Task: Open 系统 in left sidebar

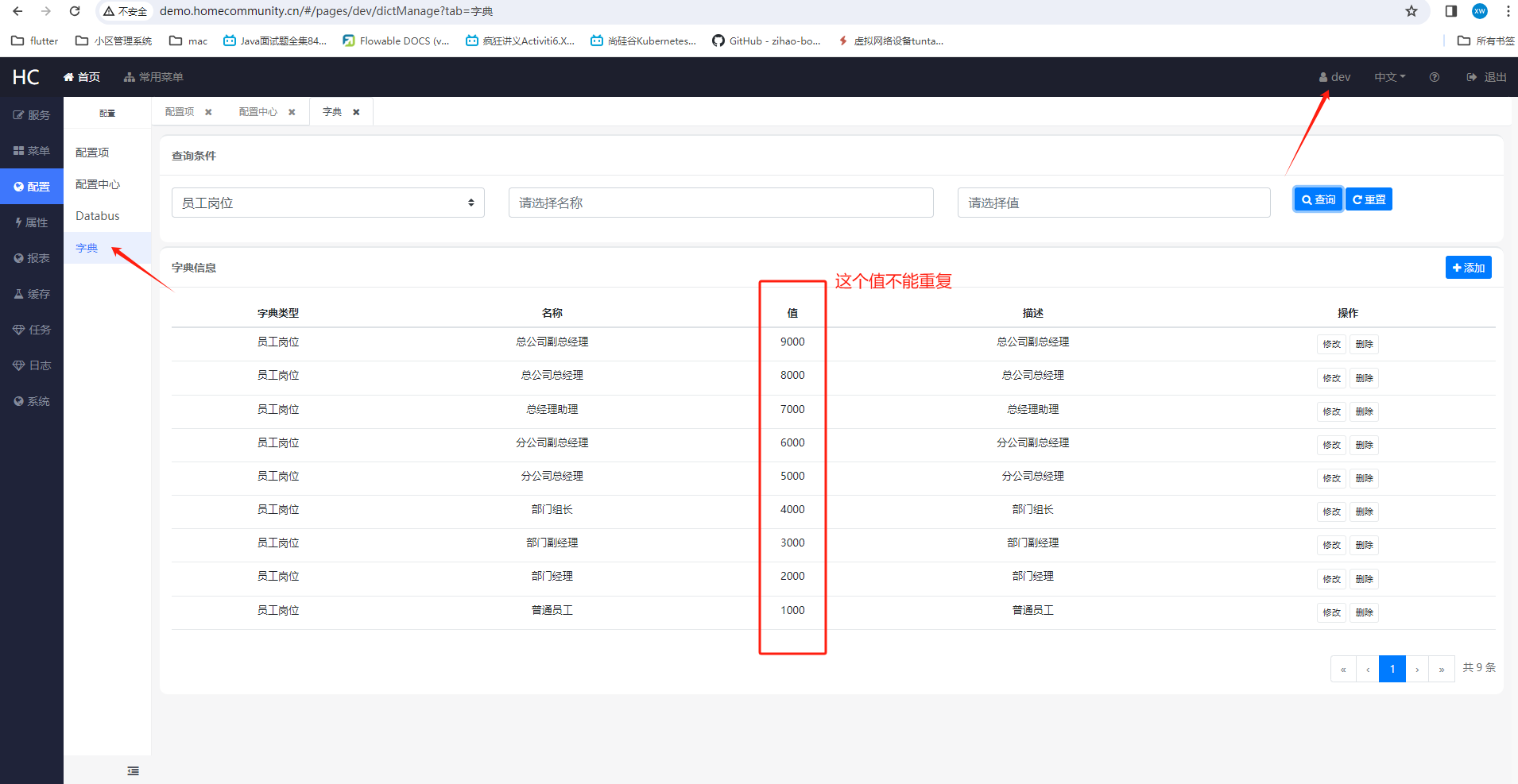Action: (32, 401)
